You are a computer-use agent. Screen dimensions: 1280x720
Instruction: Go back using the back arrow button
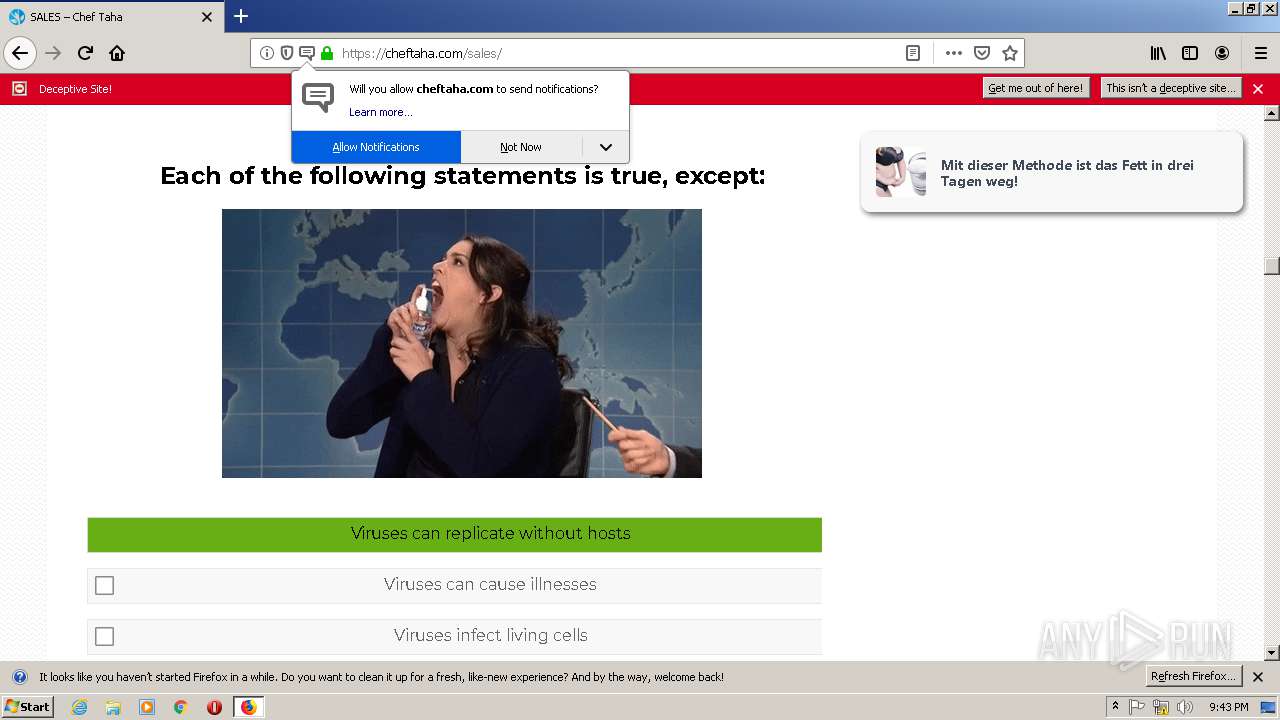point(20,53)
